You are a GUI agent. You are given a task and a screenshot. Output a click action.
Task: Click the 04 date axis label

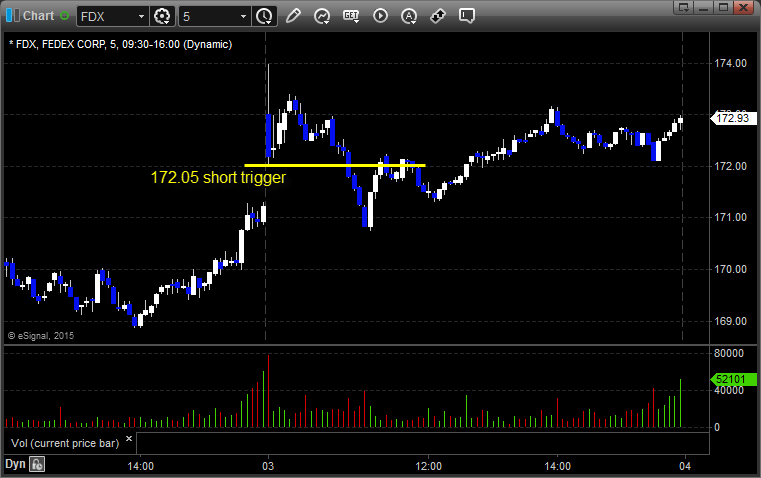[685, 466]
